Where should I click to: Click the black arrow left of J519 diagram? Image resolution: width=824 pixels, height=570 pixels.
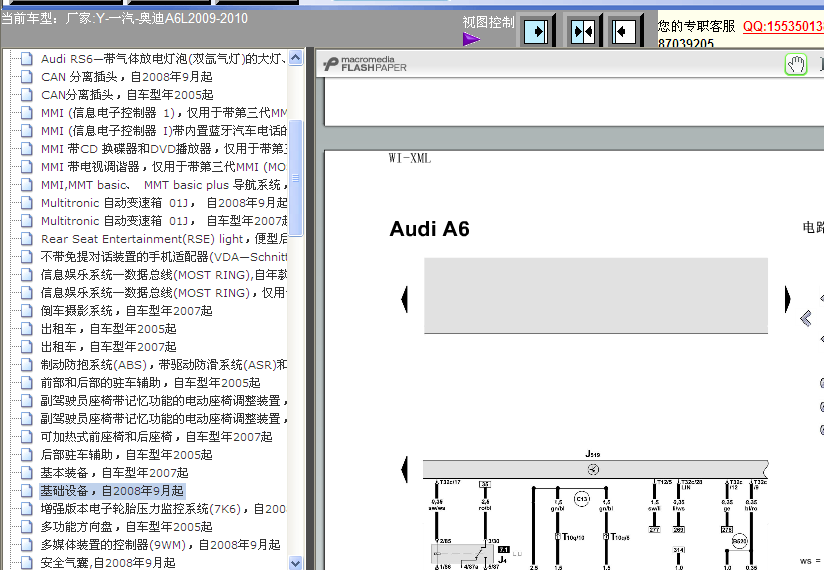click(x=404, y=469)
